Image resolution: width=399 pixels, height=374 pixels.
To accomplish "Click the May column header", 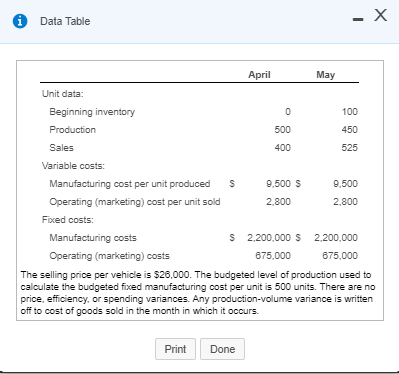I will 326,75.
